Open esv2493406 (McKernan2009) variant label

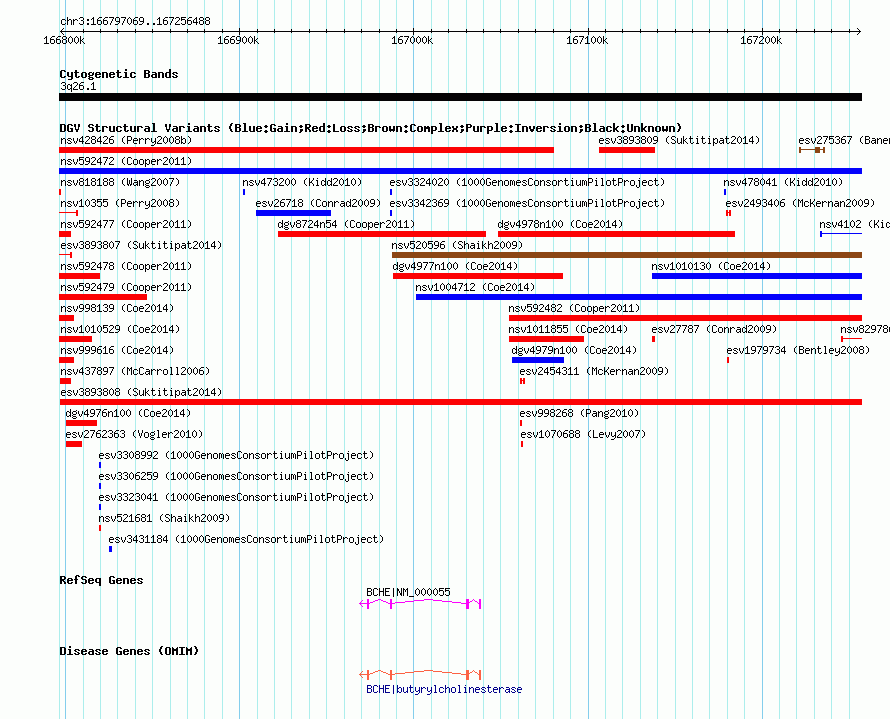point(800,203)
